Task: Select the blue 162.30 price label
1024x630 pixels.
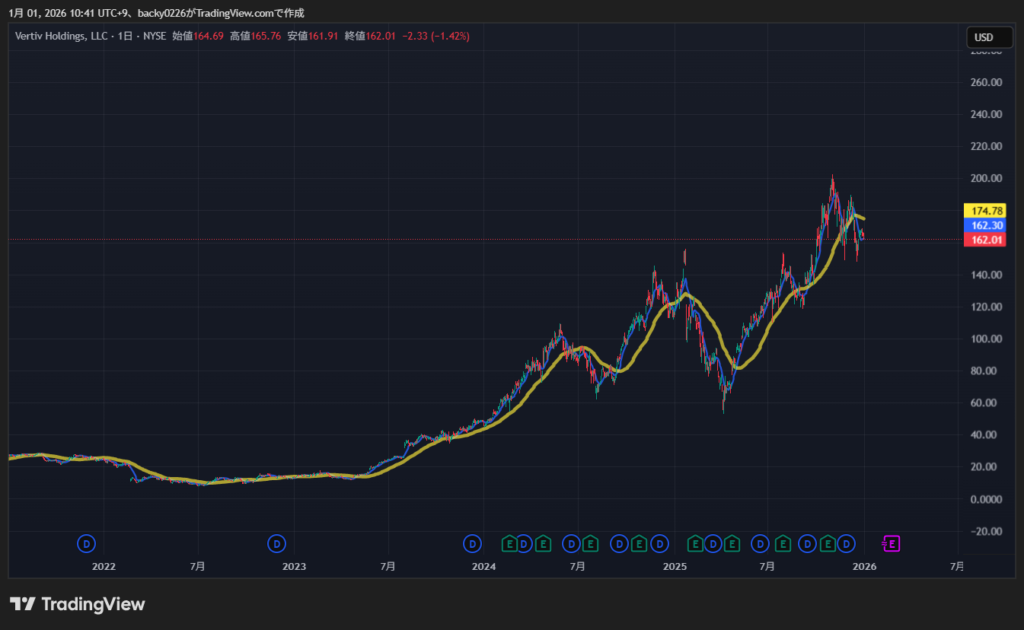Action: (987, 226)
